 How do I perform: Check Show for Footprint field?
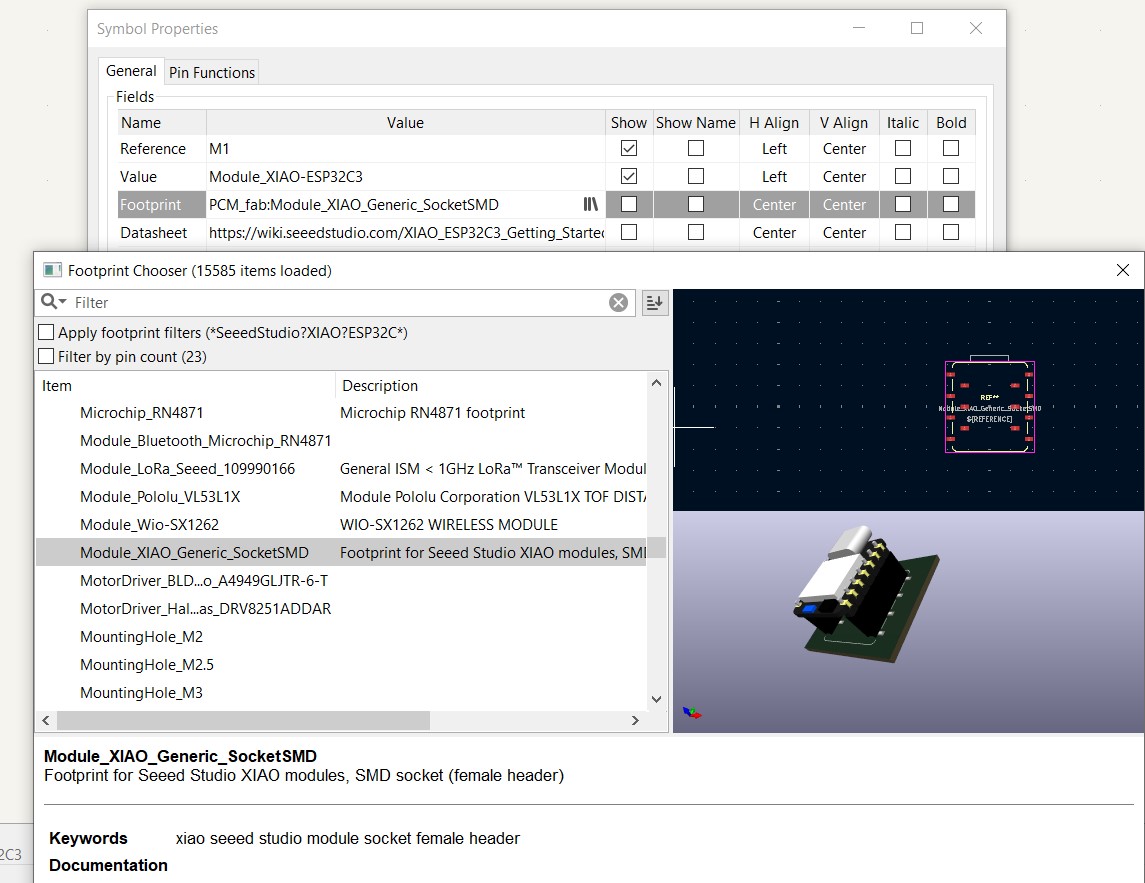point(629,204)
